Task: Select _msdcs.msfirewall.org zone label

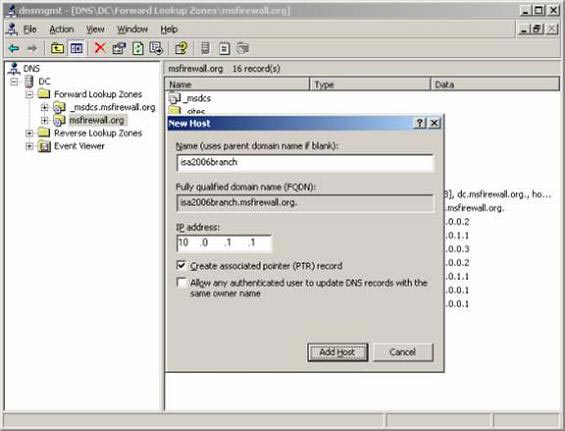Action: (112, 107)
